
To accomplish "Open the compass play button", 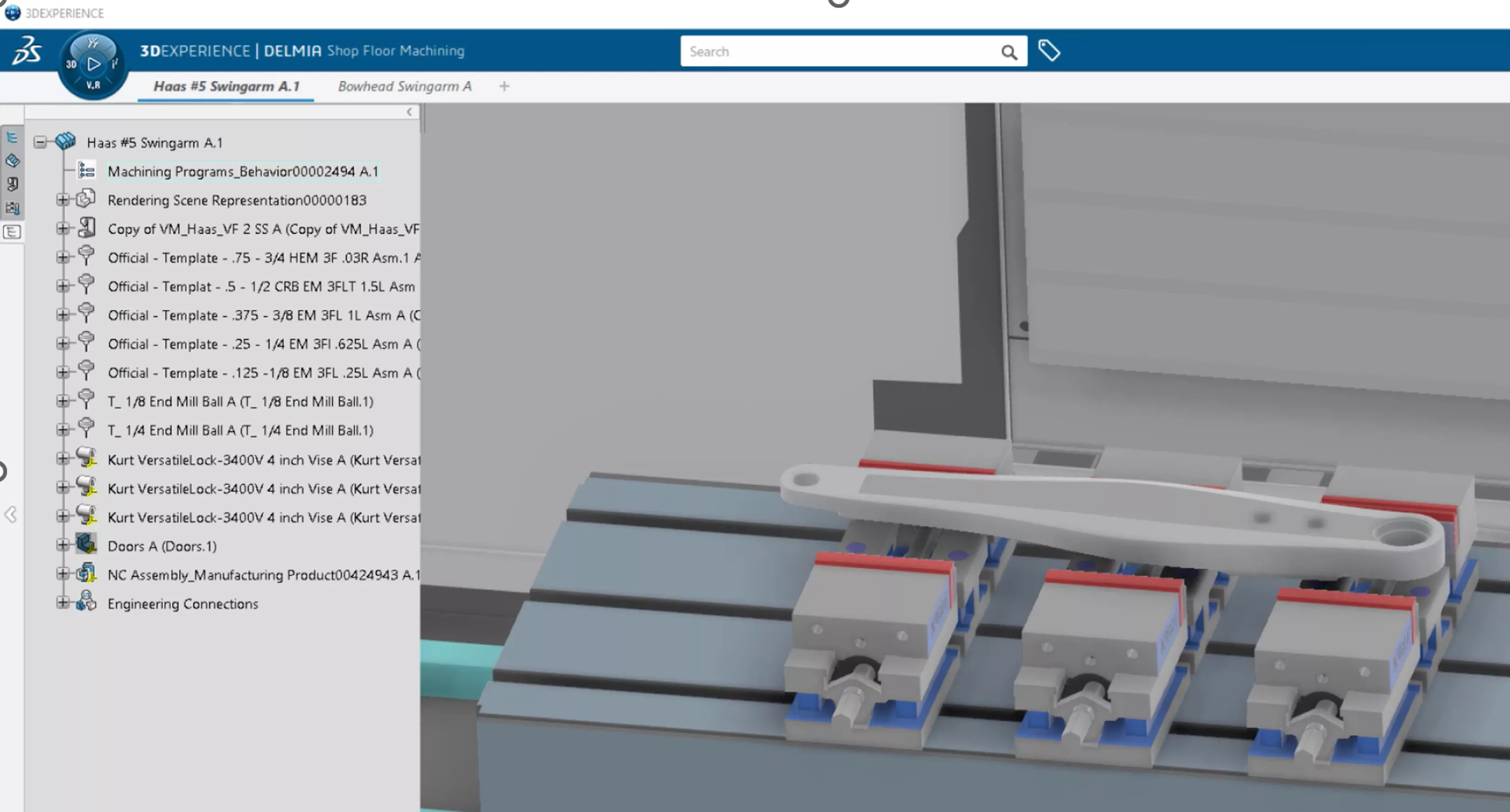I will pyautogui.click(x=93, y=64).
